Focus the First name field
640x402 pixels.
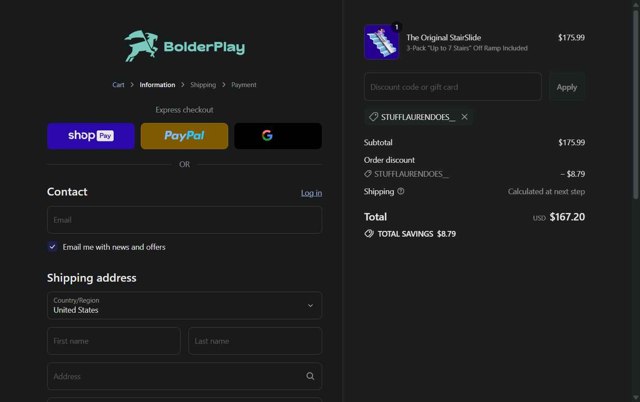114,341
